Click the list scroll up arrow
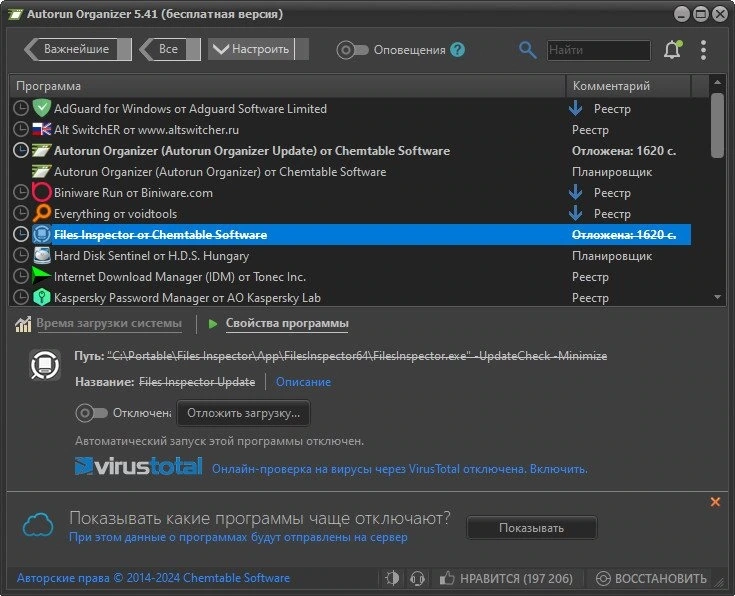Screen dimensions: 735x596 (x=717, y=83)
